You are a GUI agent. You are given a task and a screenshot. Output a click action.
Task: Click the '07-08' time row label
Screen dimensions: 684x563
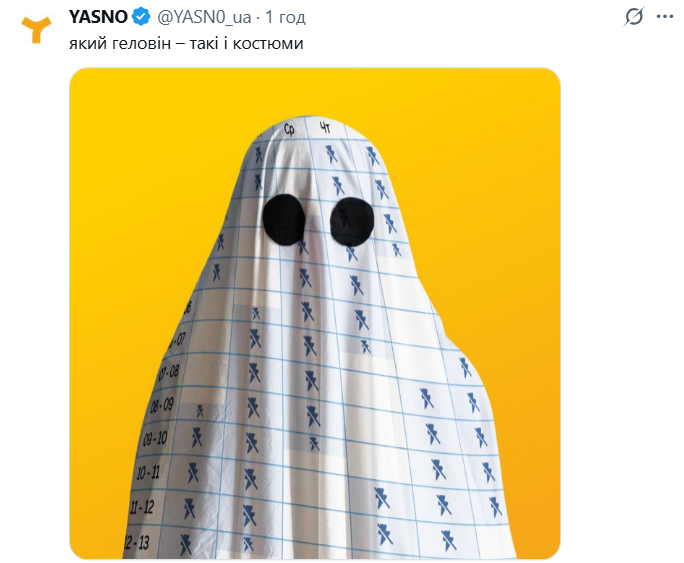(168, 372)
